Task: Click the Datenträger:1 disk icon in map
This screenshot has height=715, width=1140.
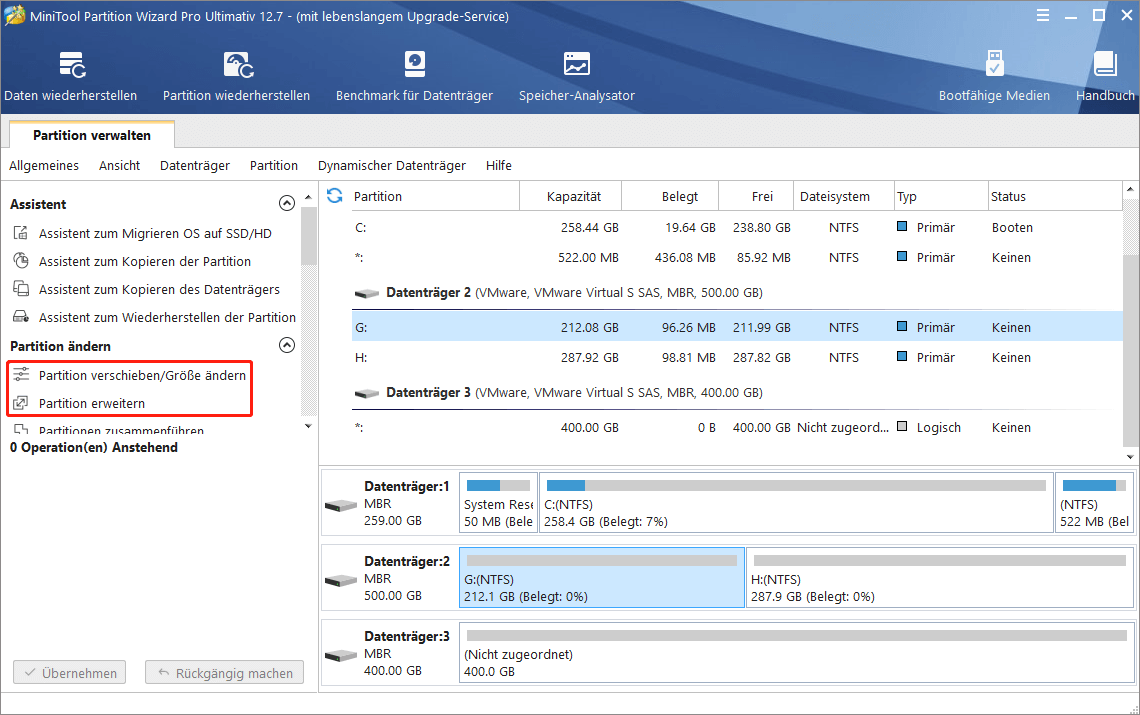Action: point(340,505)
